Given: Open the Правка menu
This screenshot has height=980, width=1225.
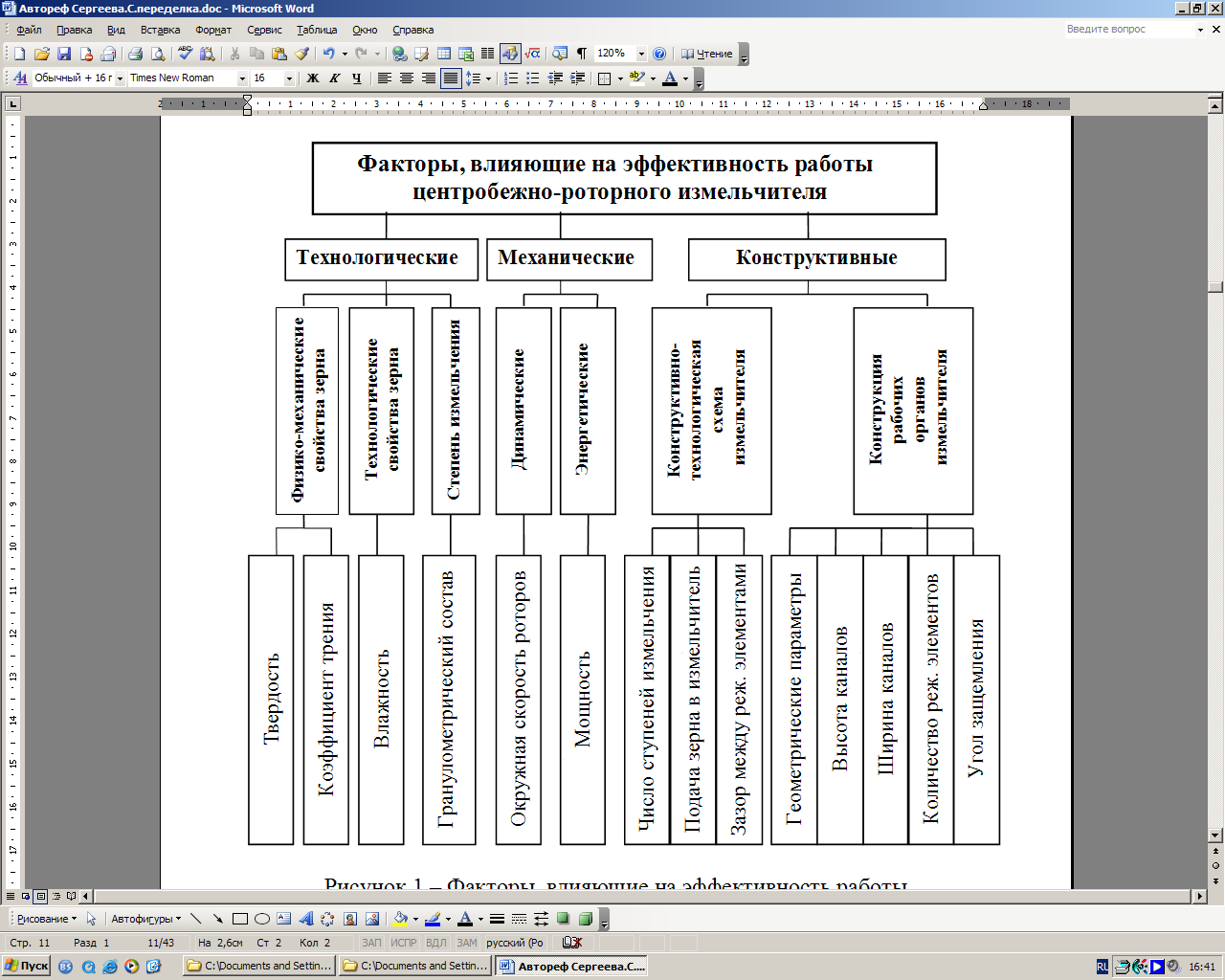Looking at the screenshot, I should click(x=74, y=30).
